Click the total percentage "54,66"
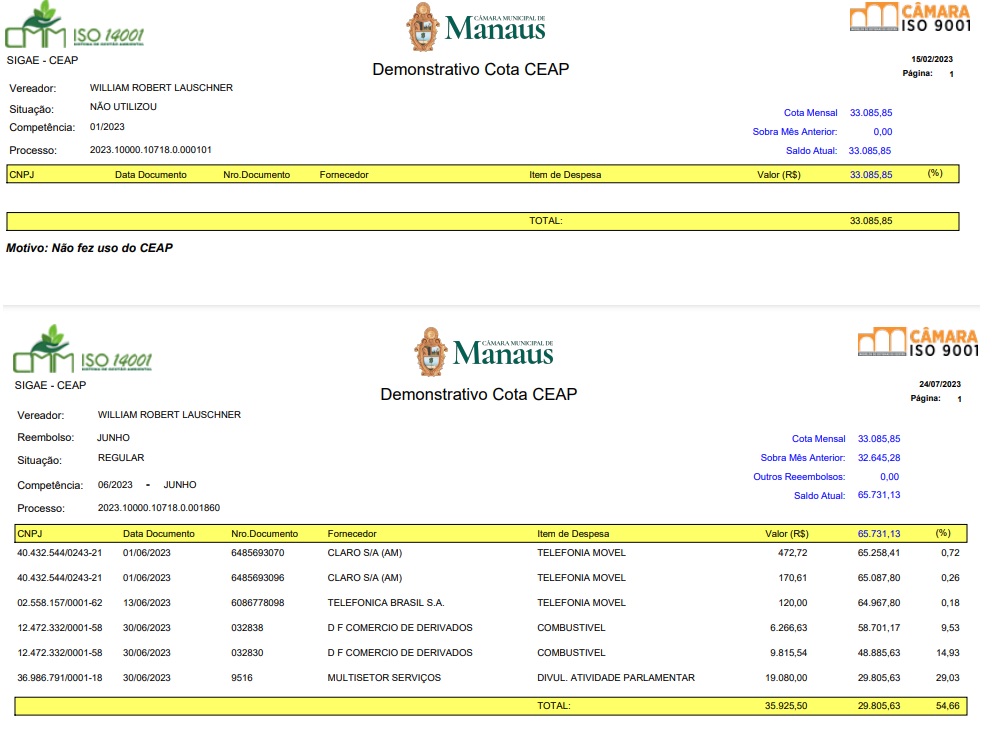Screen dimensions: 995x753 coord(947,705)
